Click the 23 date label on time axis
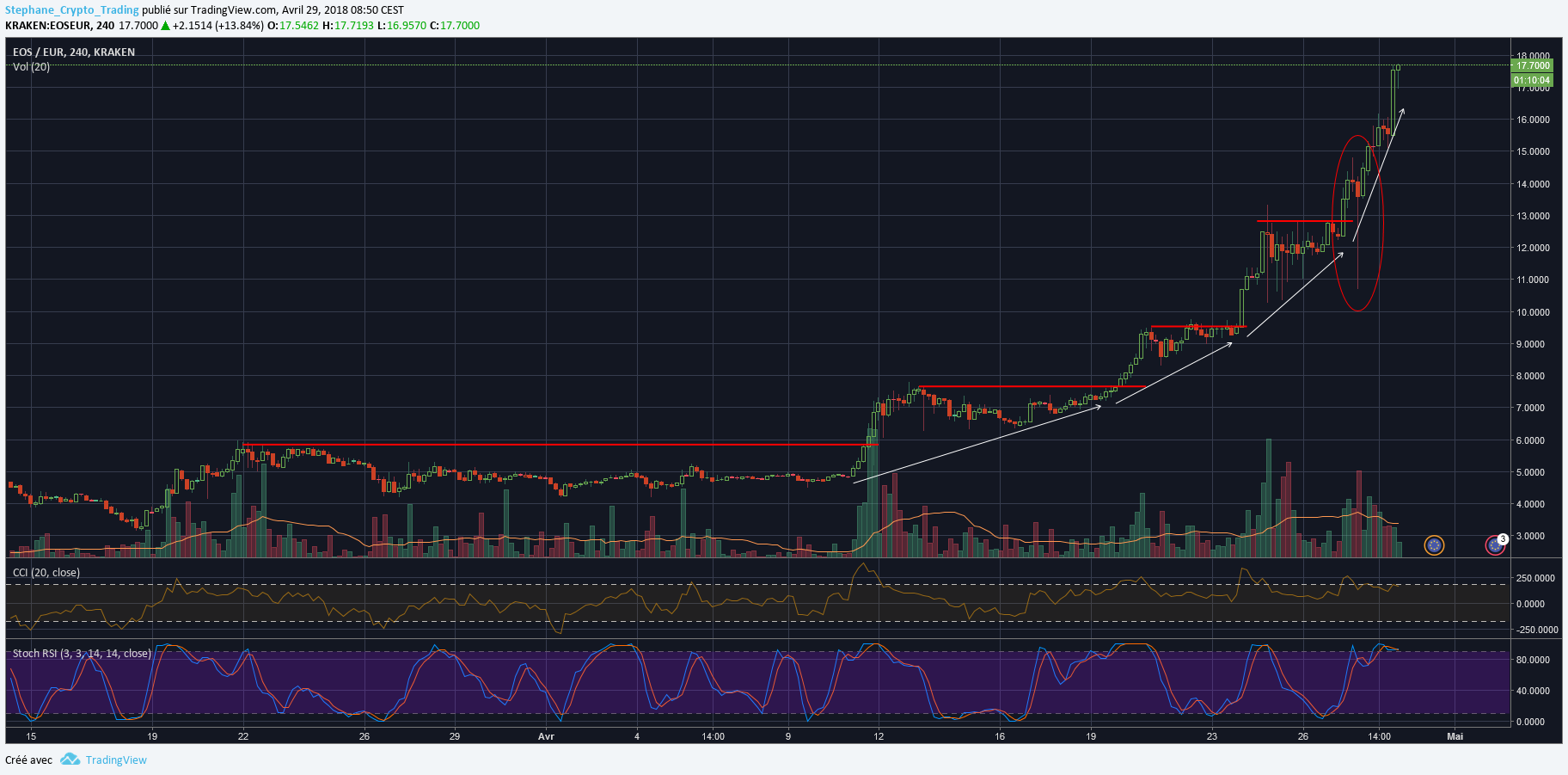The image size is (1568, 775). click(1211, 736)
